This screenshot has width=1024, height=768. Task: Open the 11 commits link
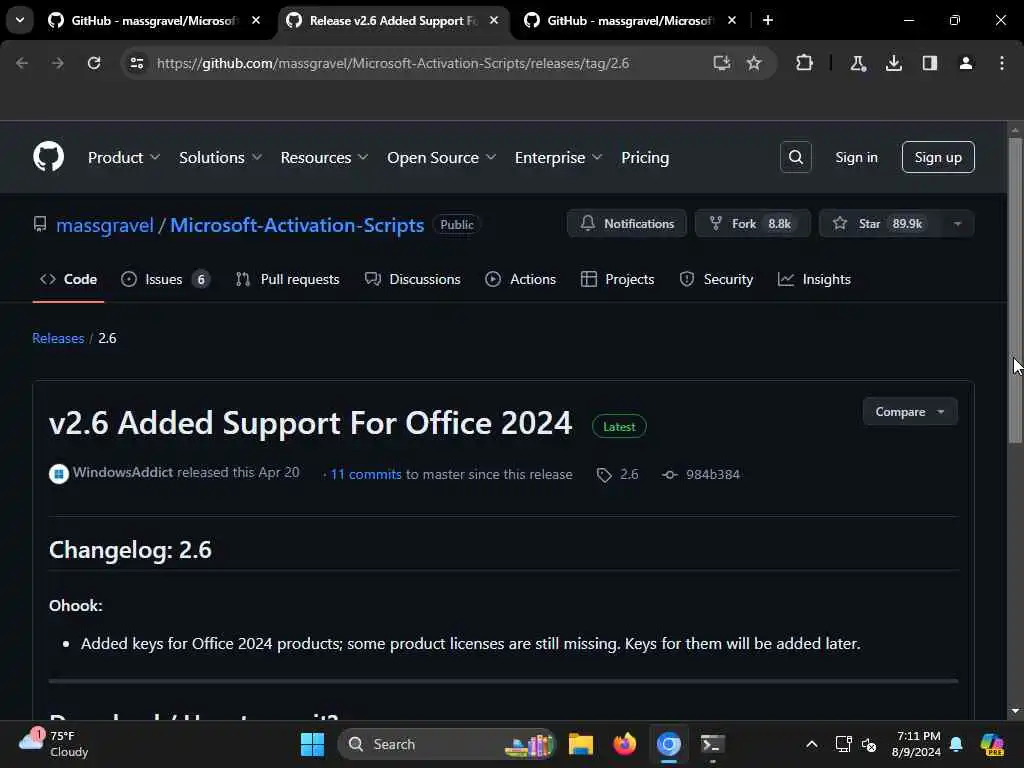[x=366, y=475]
